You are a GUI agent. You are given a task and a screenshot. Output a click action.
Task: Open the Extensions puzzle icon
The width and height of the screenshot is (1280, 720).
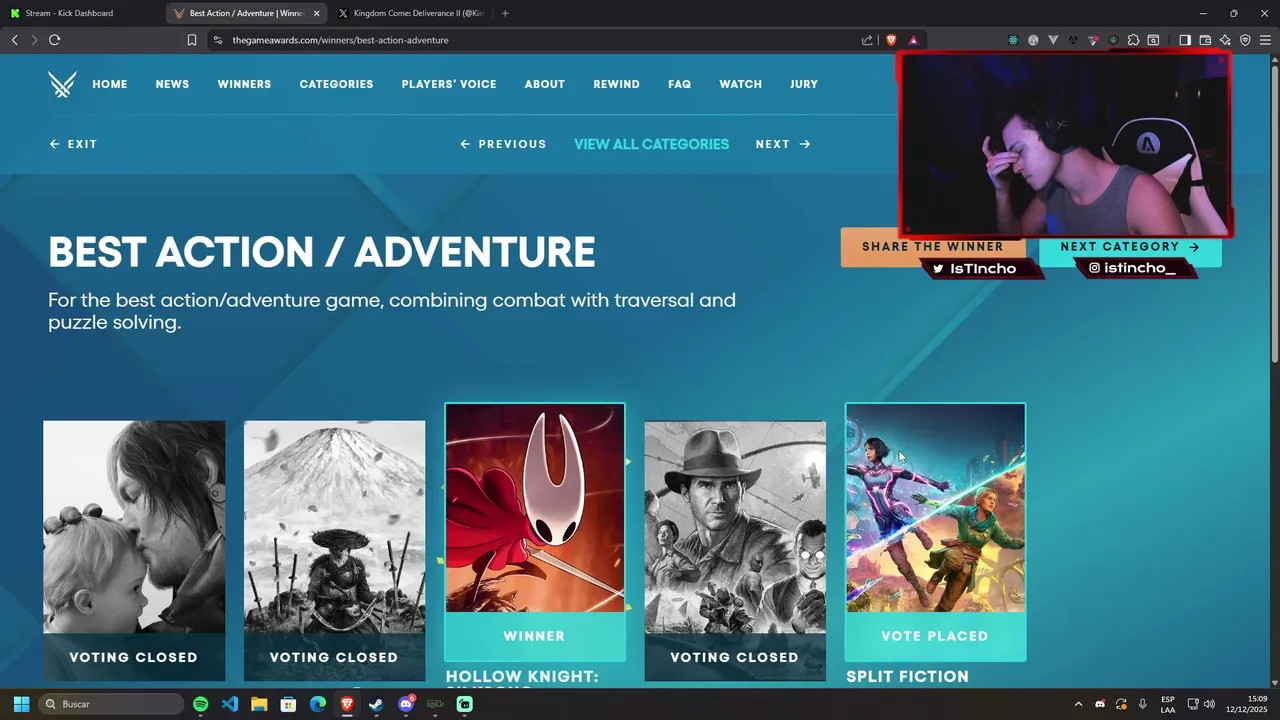click(1133, 40)
